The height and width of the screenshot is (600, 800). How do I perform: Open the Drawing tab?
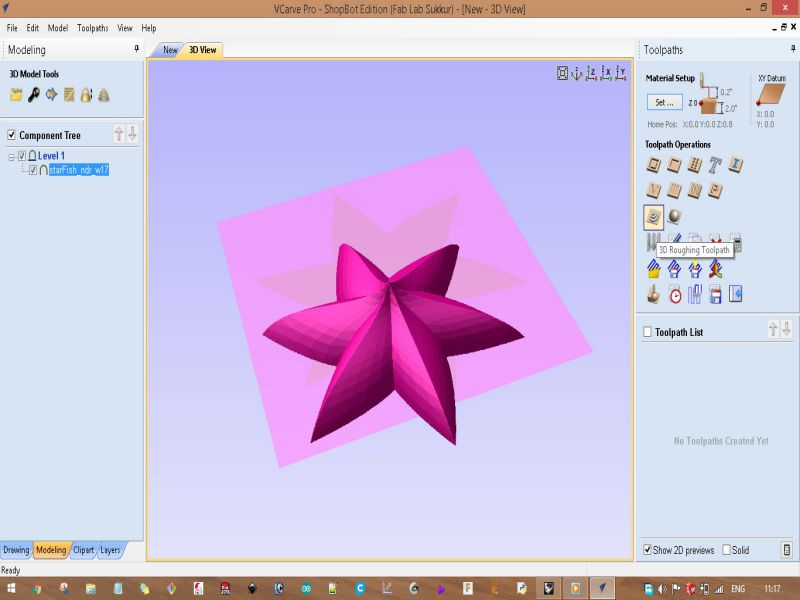click(16, 550)
